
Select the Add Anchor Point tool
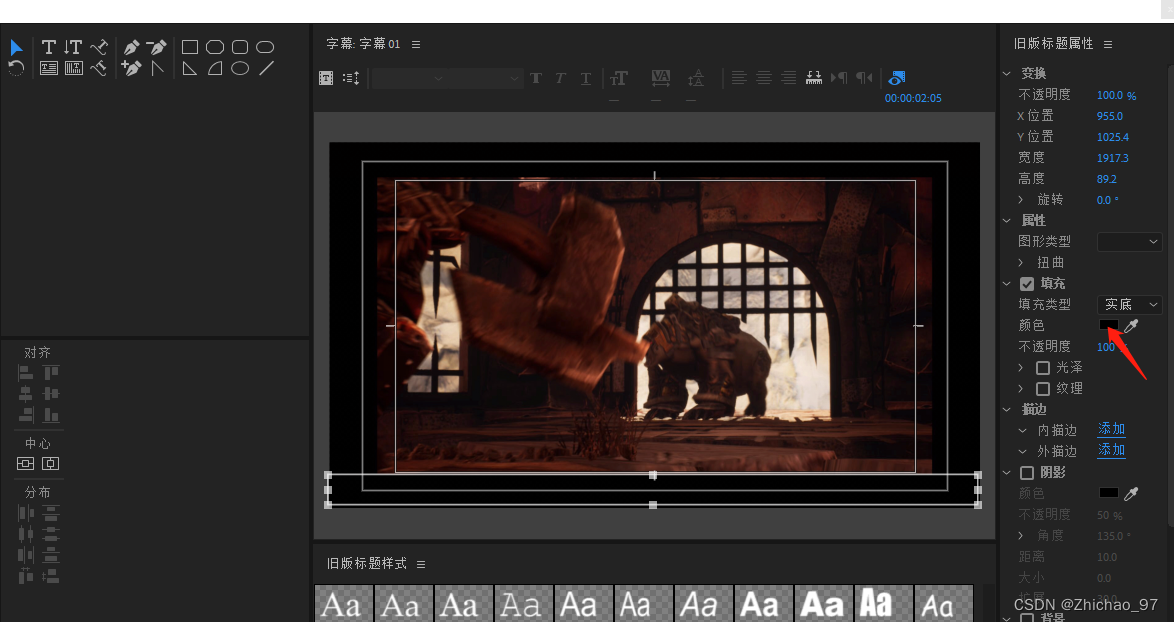[131, 68]
